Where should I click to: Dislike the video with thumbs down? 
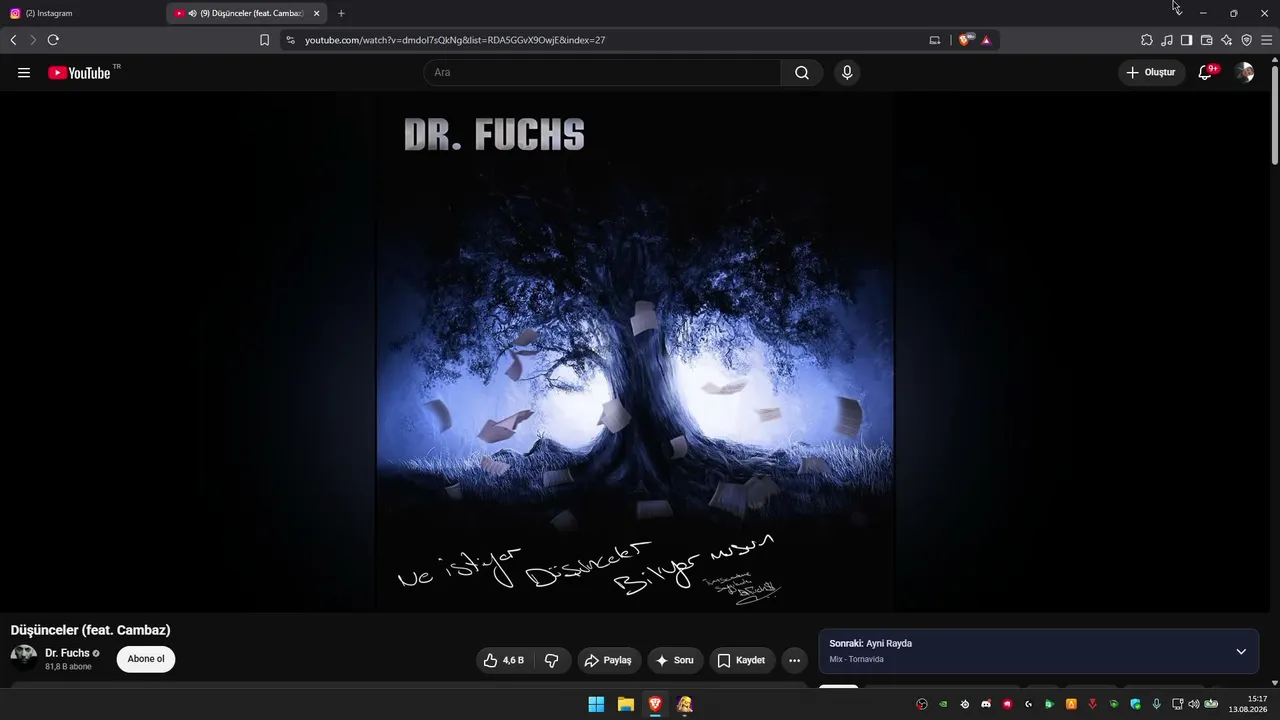551,660
